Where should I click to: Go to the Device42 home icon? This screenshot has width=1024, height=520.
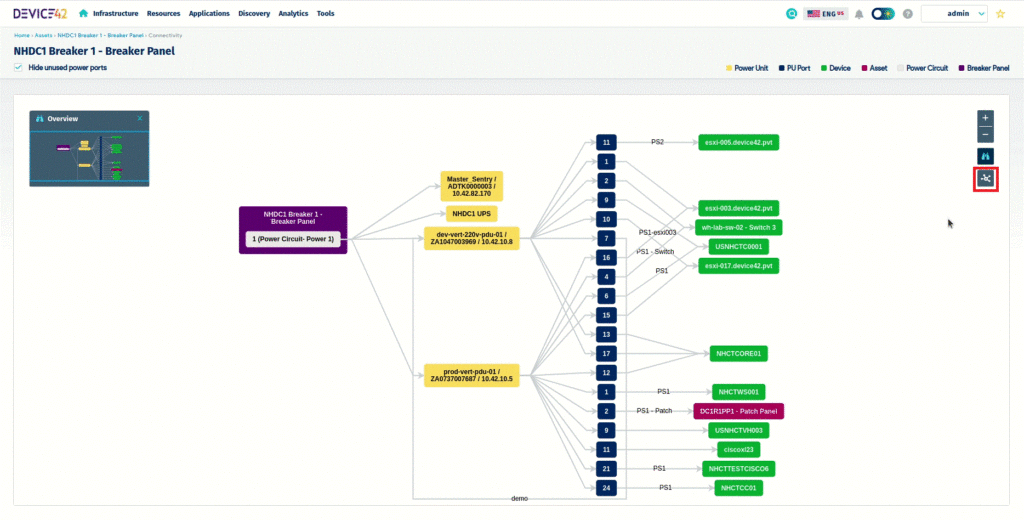point(84,13)
